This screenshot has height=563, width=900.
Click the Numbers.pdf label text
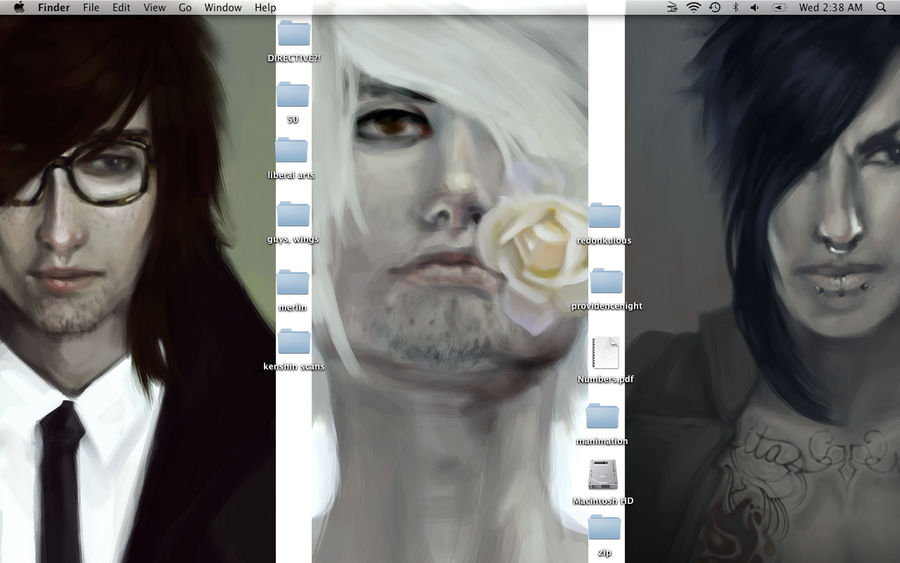click(606, 379)
